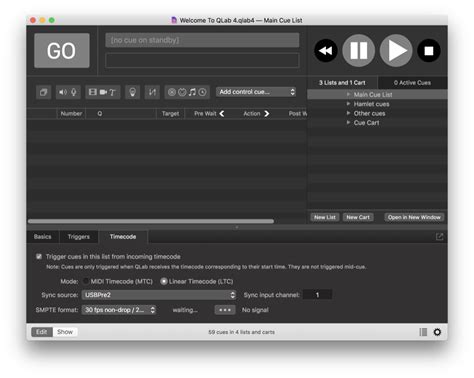Add a Mic cue with microphone icon
474x378 pixels.
tap(74, 92)
